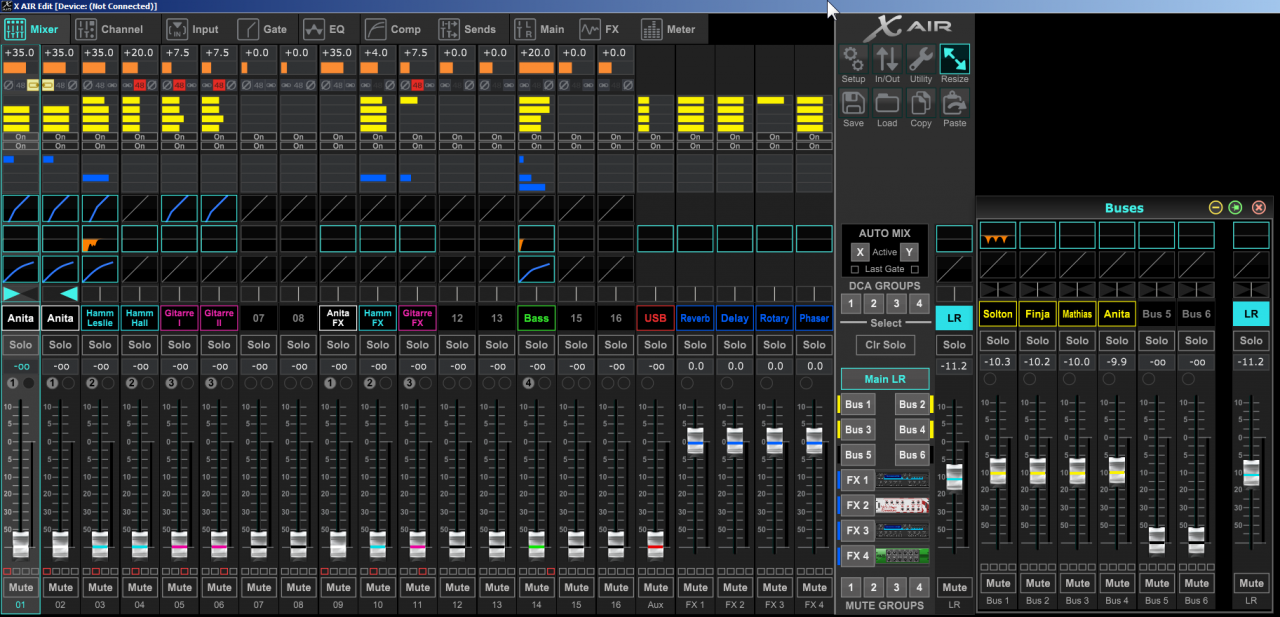Open the FX tab
Screen dimensions: 1280x617
(x=603, y=29)
